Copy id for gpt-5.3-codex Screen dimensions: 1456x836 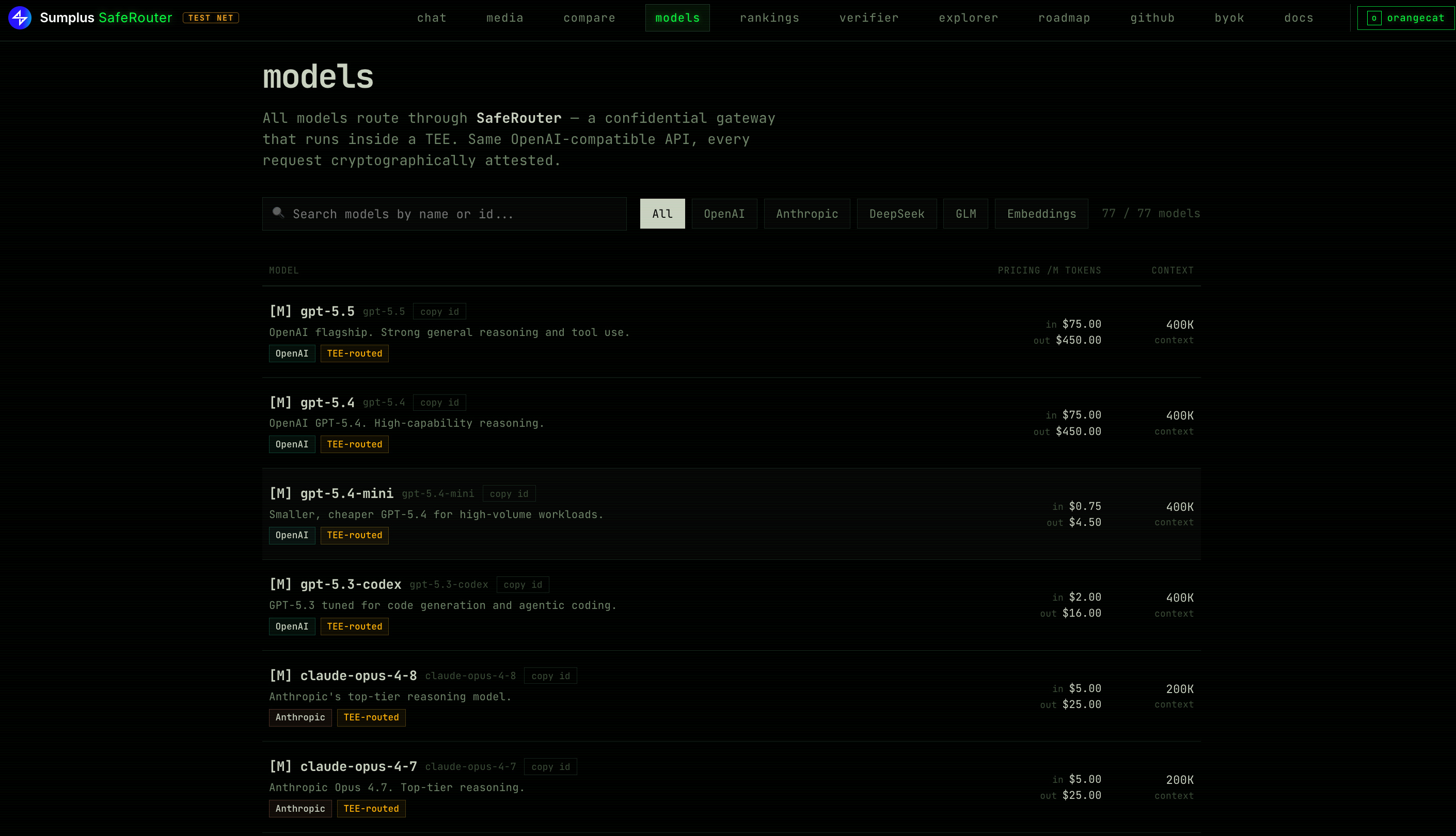click(x=523, y=585)
